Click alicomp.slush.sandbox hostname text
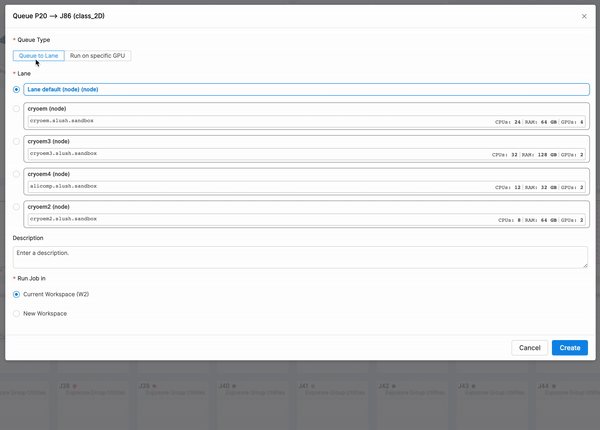Image resolution: width=600 pixels, height=430 pixels. 64,186
